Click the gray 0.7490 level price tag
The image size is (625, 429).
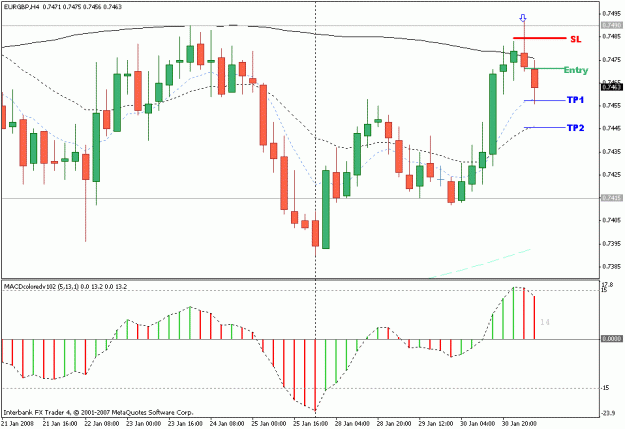pyautogui.click(x=611, y=25)
